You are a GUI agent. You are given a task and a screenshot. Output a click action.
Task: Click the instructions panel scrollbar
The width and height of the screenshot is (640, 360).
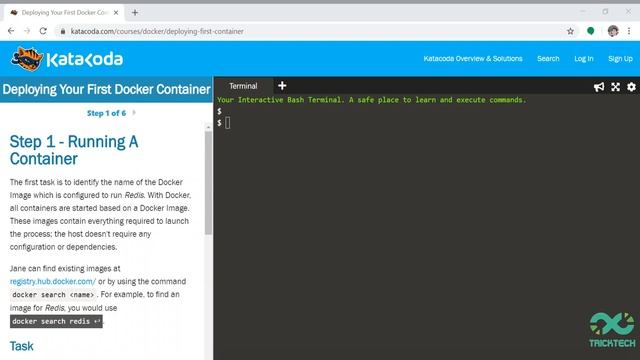208,183
